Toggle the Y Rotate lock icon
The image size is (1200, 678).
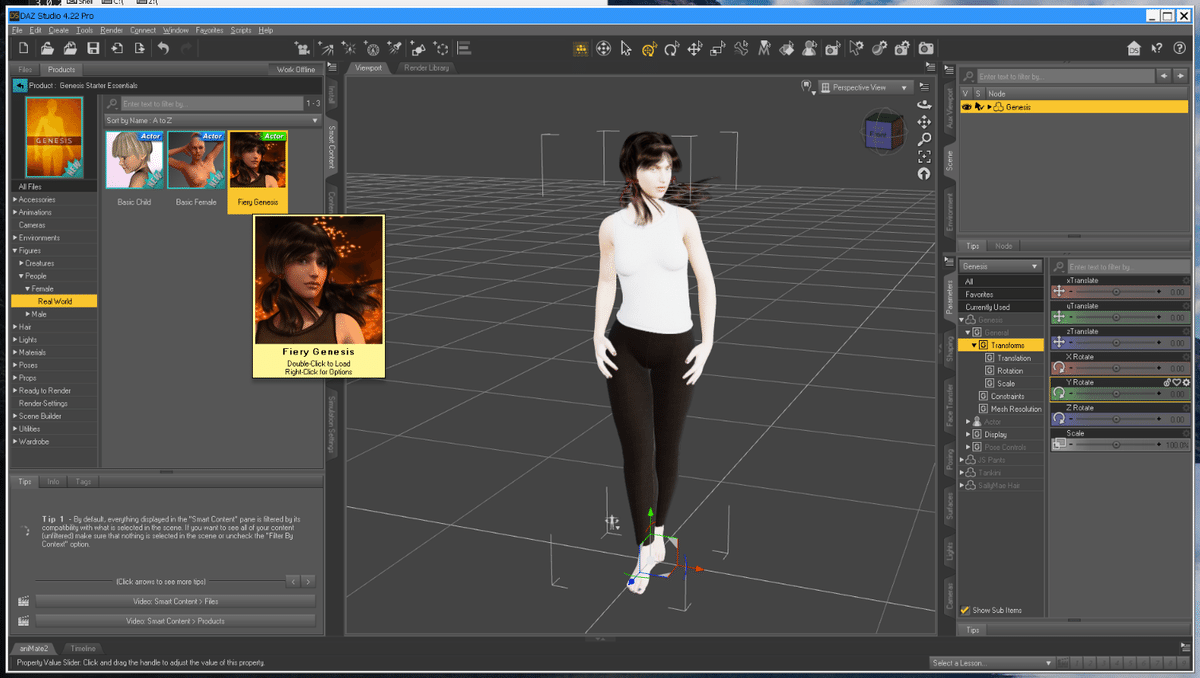[1168, 382]
